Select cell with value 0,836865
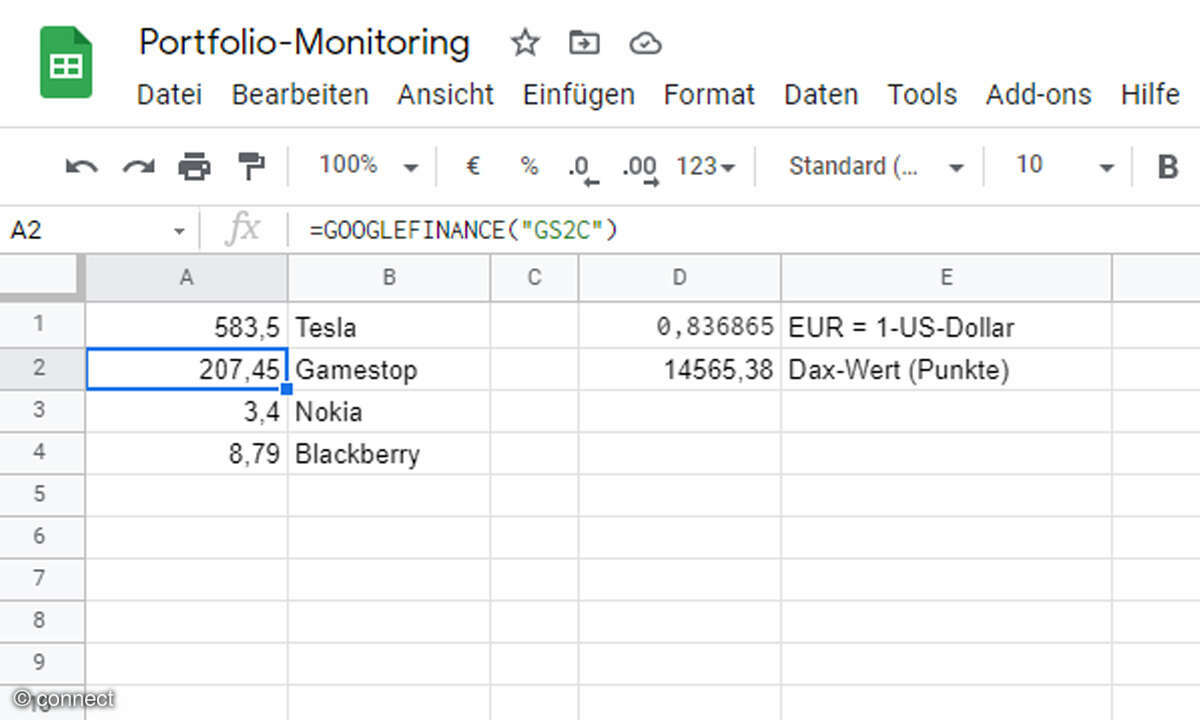1200x720 pixels. [680, 326]
